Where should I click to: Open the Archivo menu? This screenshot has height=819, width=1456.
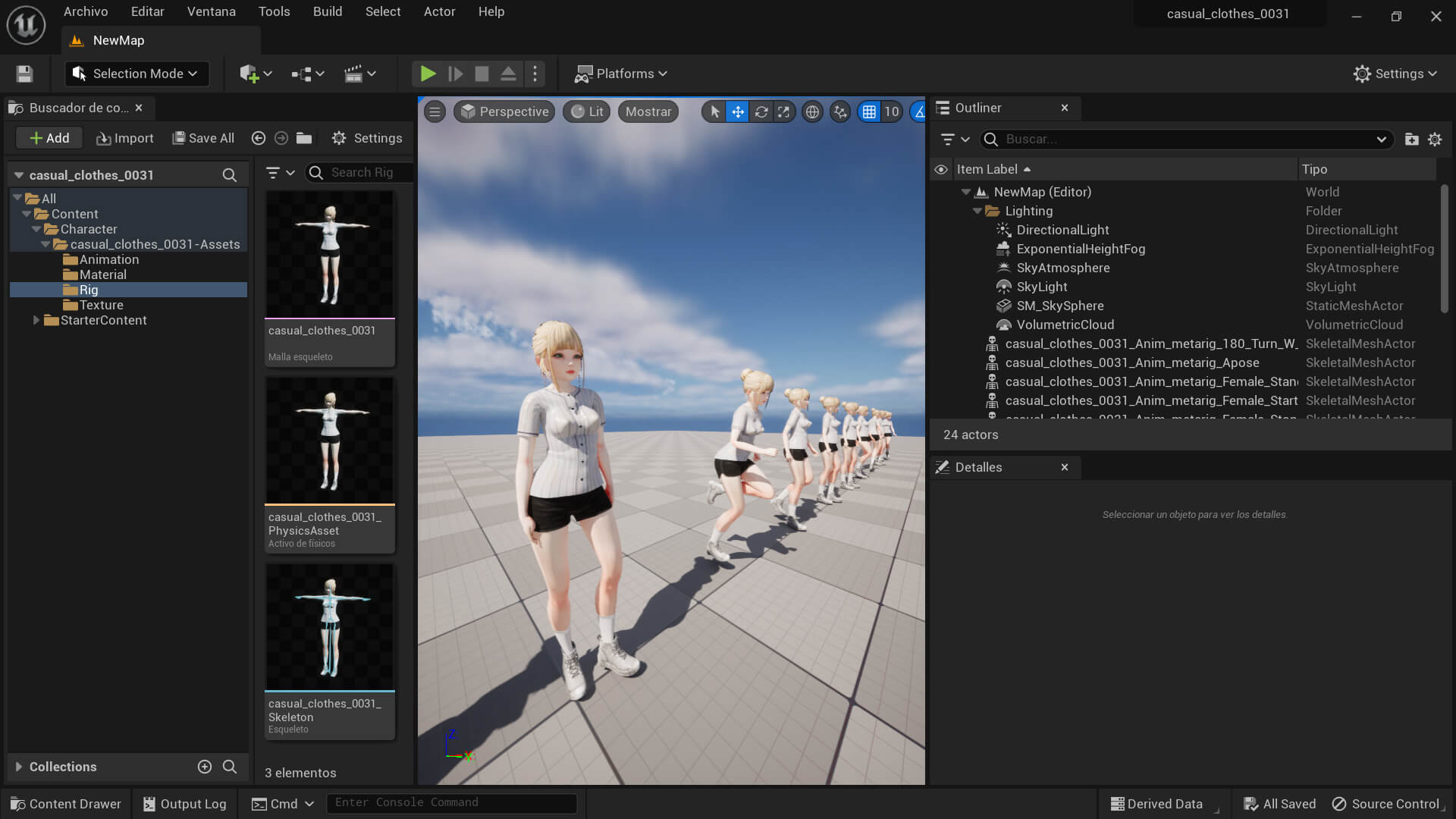[86, 11]
